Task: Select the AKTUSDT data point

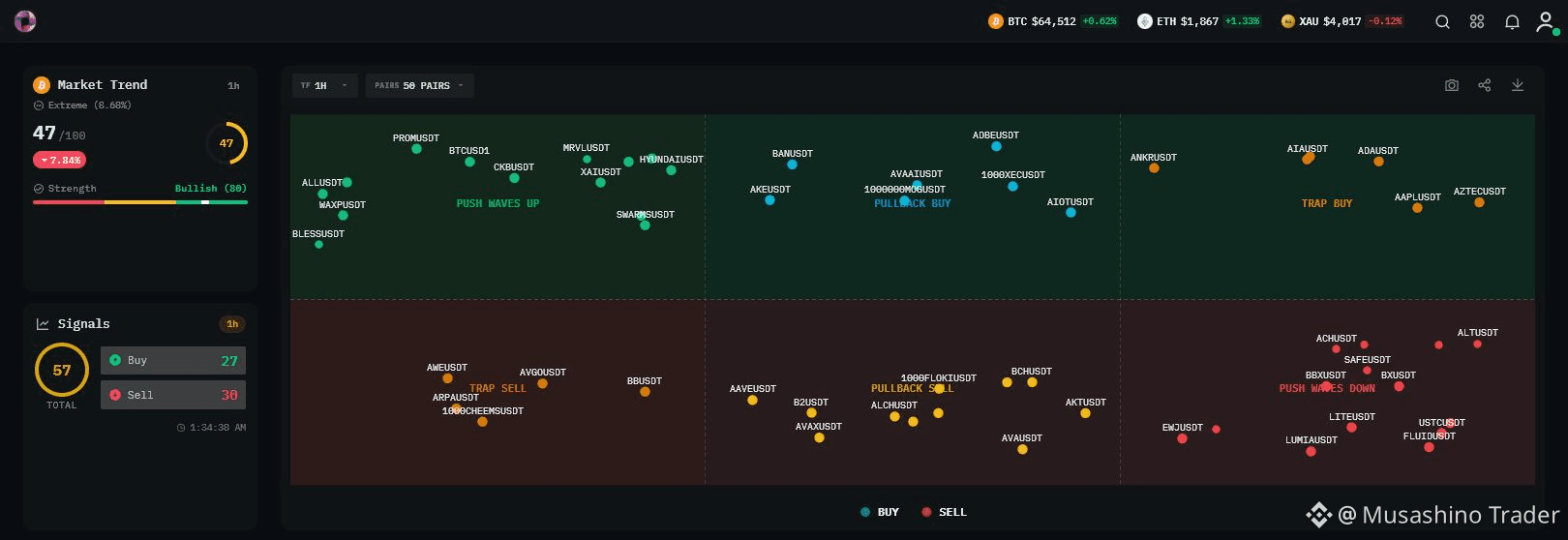Action: point(1085,413)
